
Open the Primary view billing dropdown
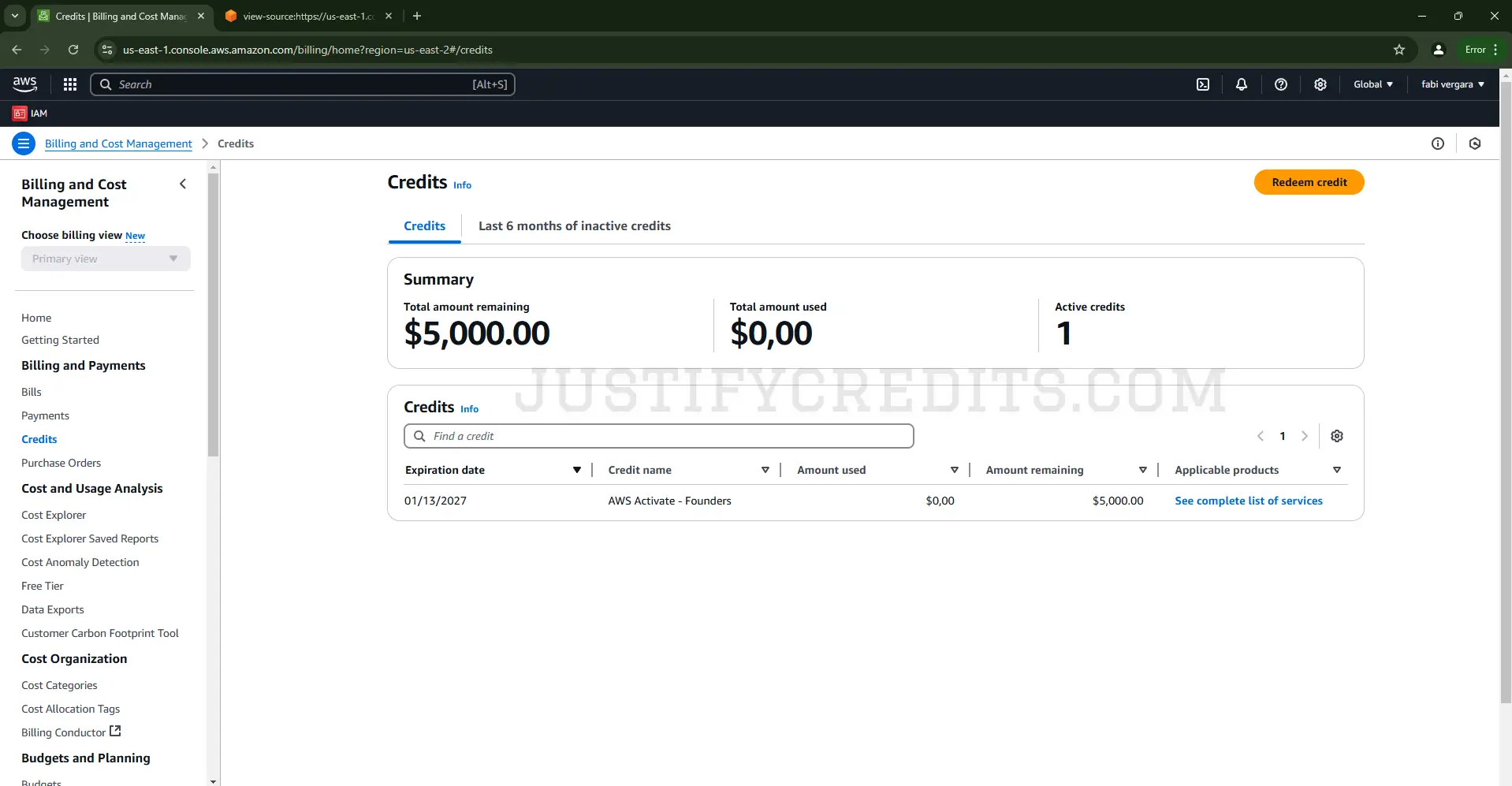point(106,259)
